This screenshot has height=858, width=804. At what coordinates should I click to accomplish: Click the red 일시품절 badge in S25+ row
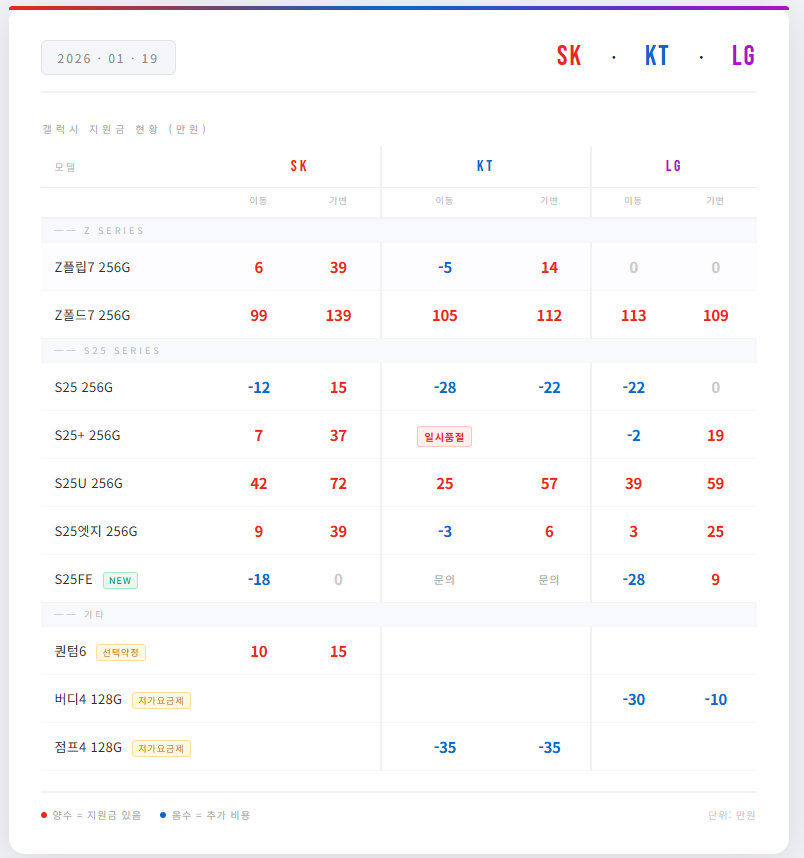(444, 437)
